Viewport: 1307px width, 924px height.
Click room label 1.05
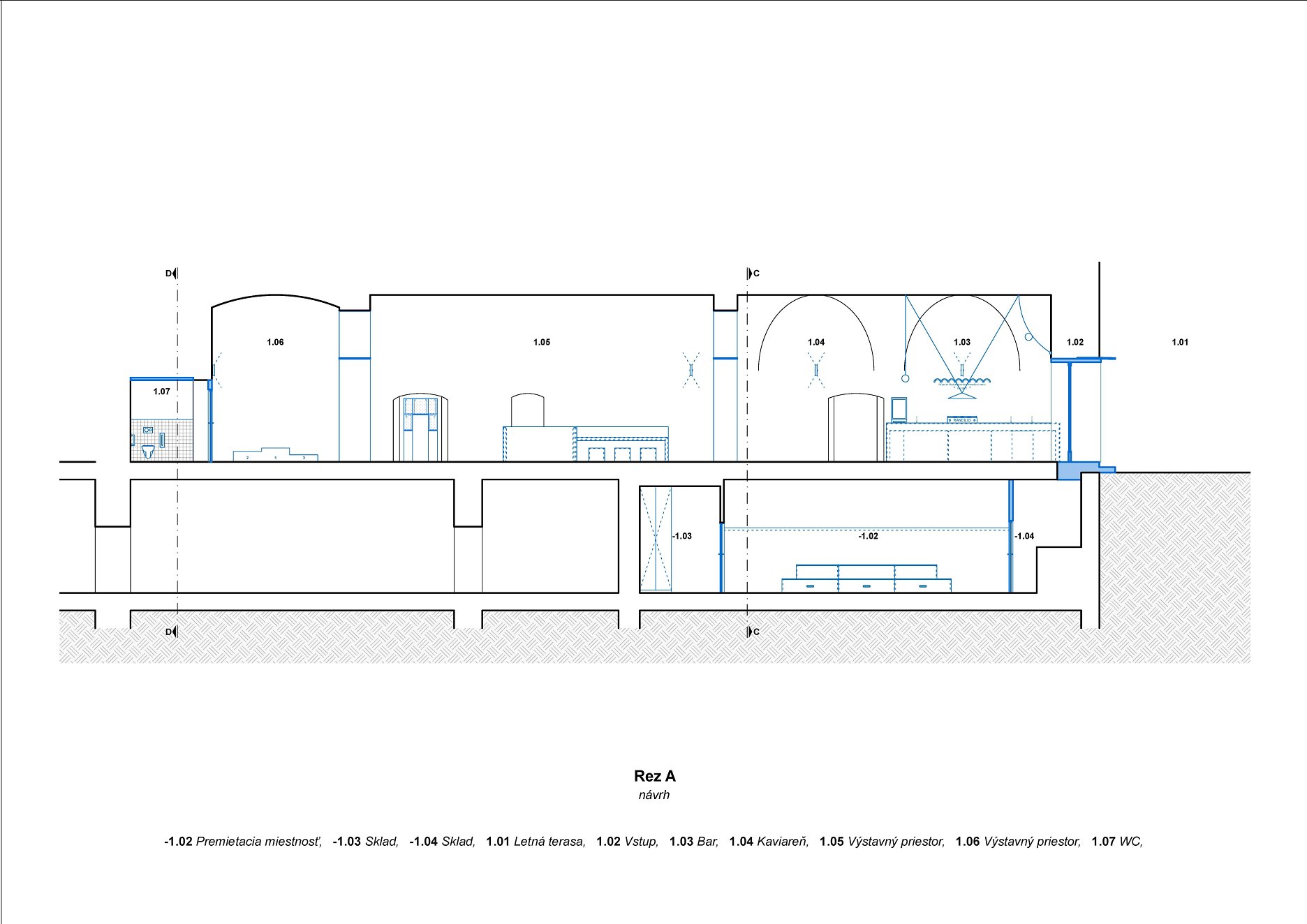coord(542,342)
